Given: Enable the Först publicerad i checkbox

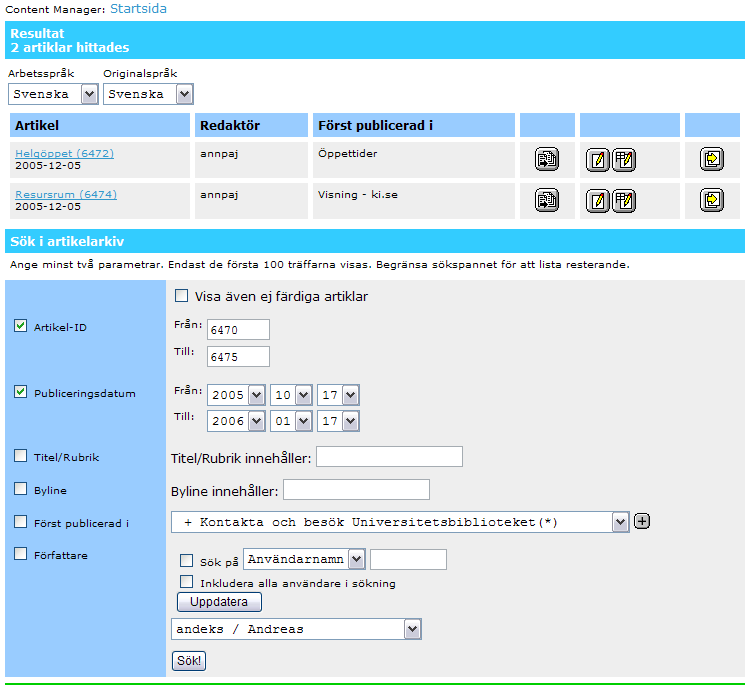Looking at the screenshot, I should [21, 522].
